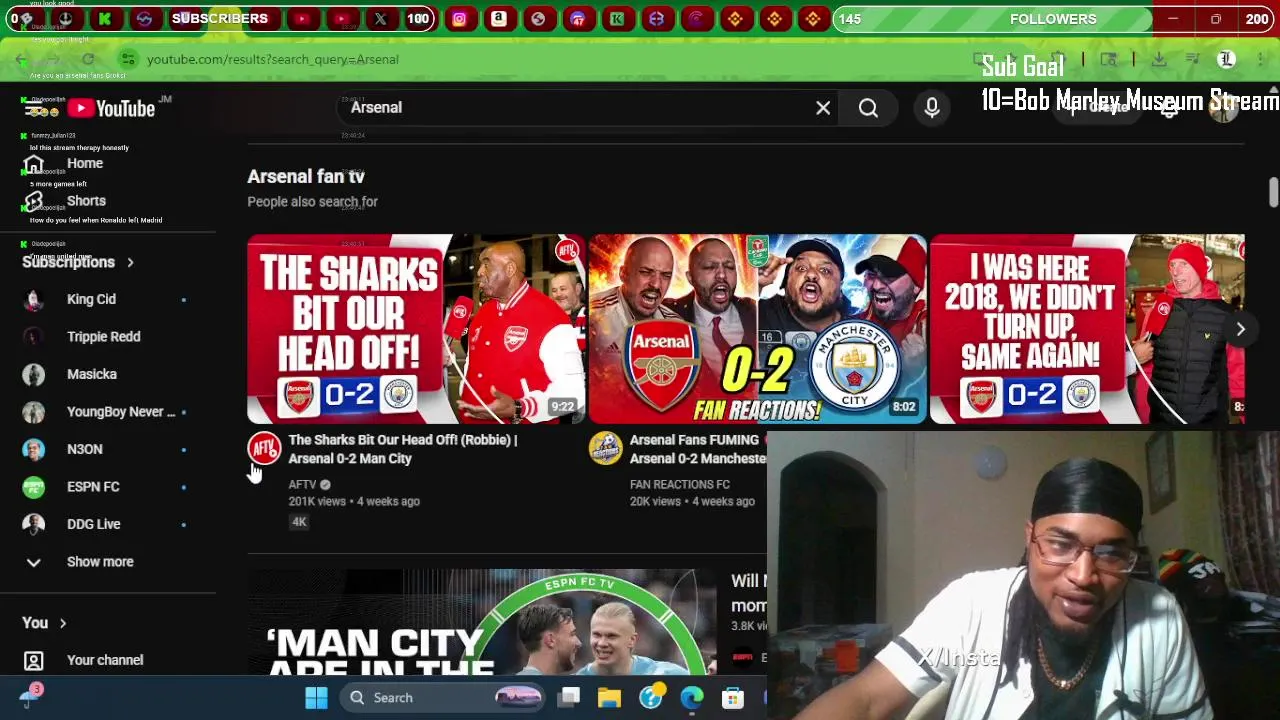
Task: Click the 4K badge under AFTV video
Action: [x=299, y=521]
